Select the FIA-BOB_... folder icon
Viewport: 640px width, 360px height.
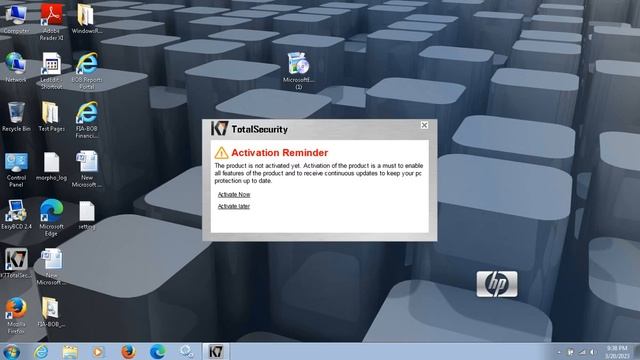[51, 313]
